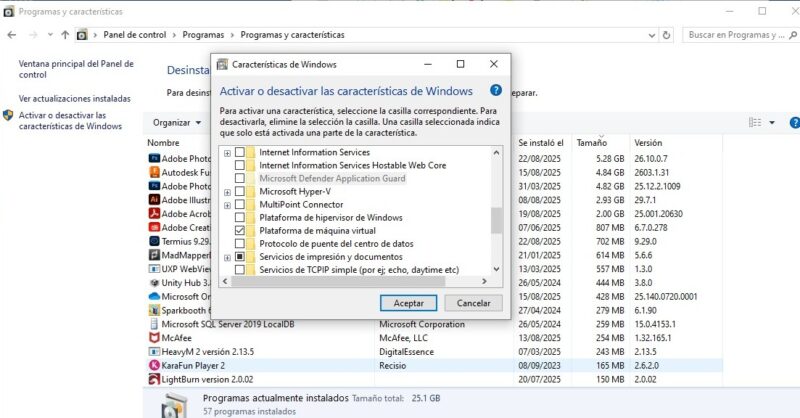Click the HeavyM 2 program icon
Screen dimensions: 800x418
(154, 352)
